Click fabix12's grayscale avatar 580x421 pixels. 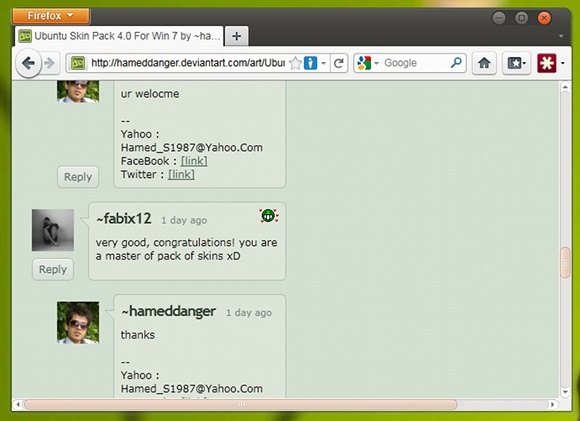53,230
